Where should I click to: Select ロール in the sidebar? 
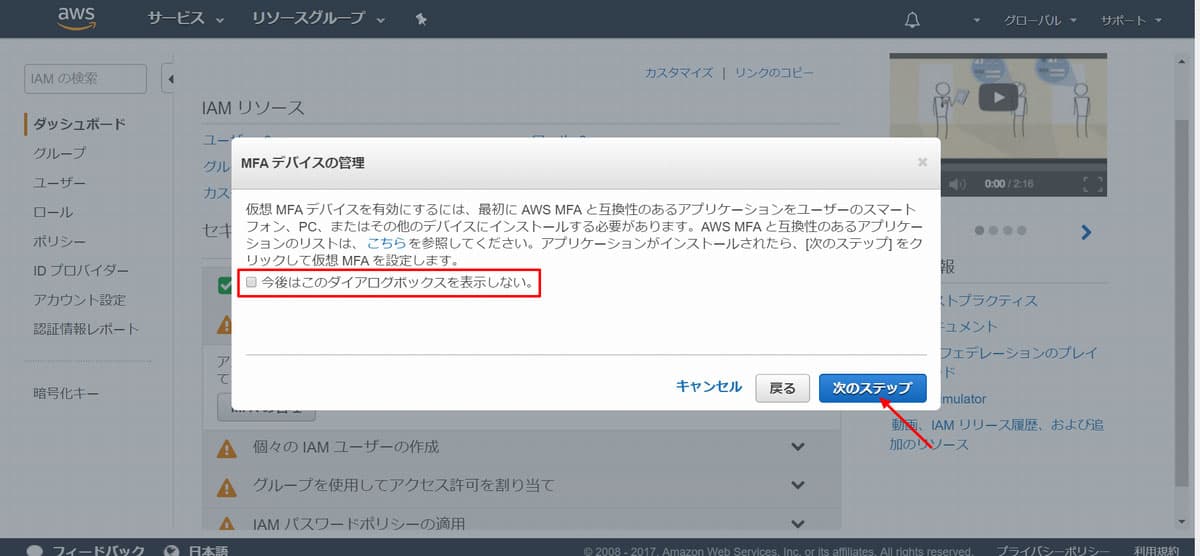[x=53, y=212]
